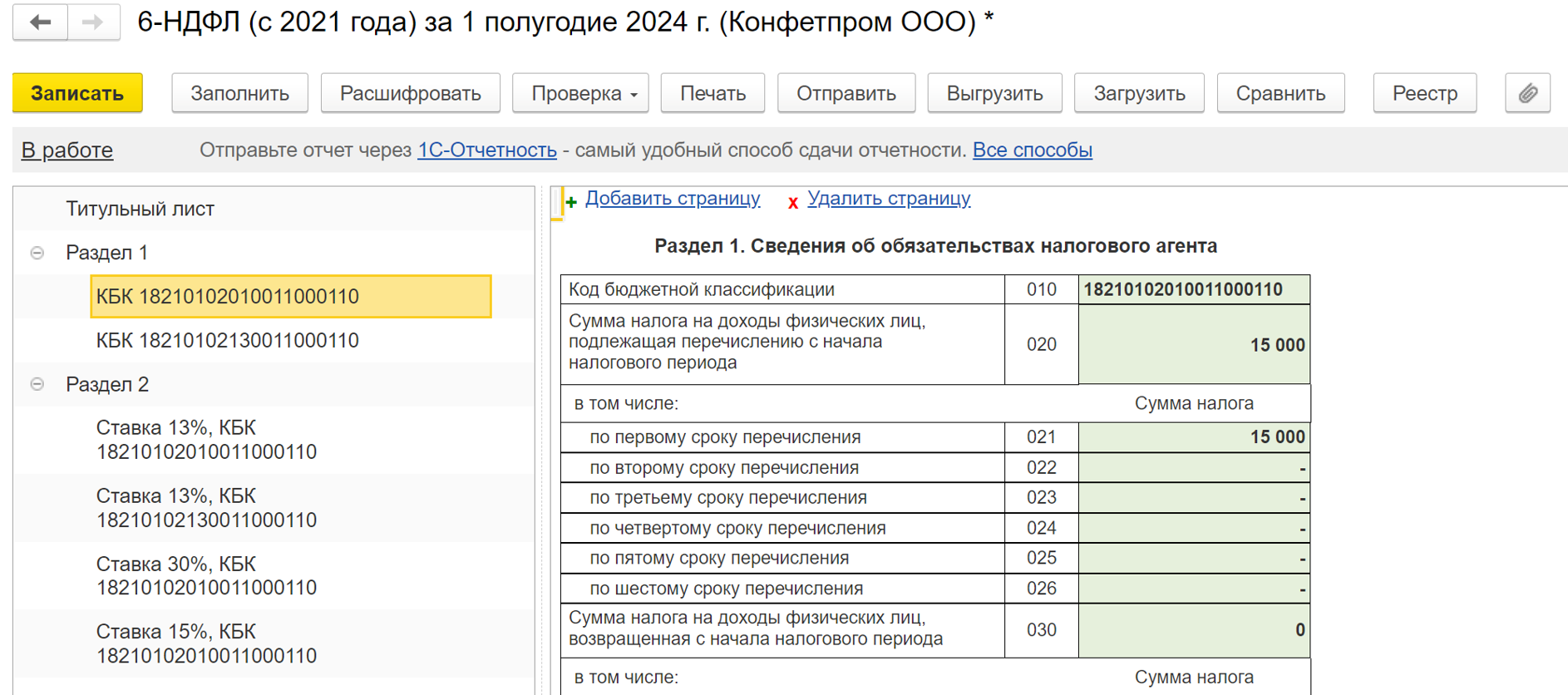The image size is (1568, 695).
Task: Collapse the Раздел 1 tree node
Action: pyautogui.click(x=37, y=253)
